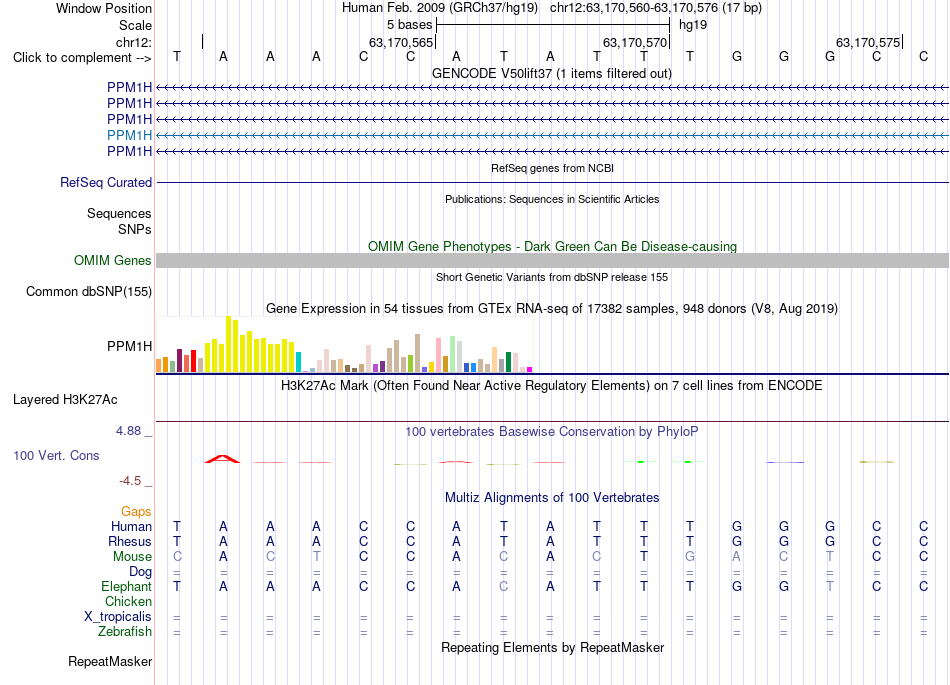Click position text 'chr12:63,170,560-63,170,576 (17 bp)'

[656, 8]
